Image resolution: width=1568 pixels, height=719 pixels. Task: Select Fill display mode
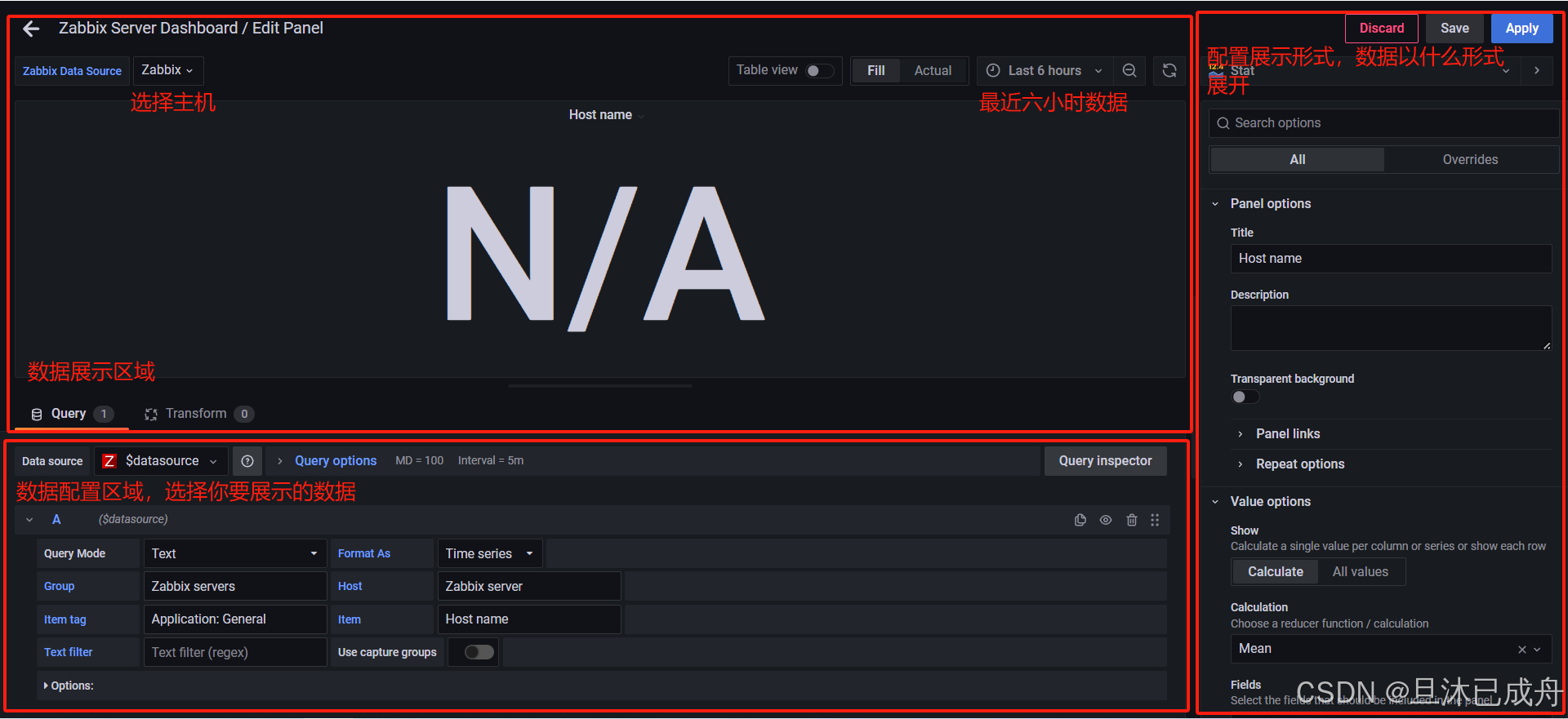876,71
